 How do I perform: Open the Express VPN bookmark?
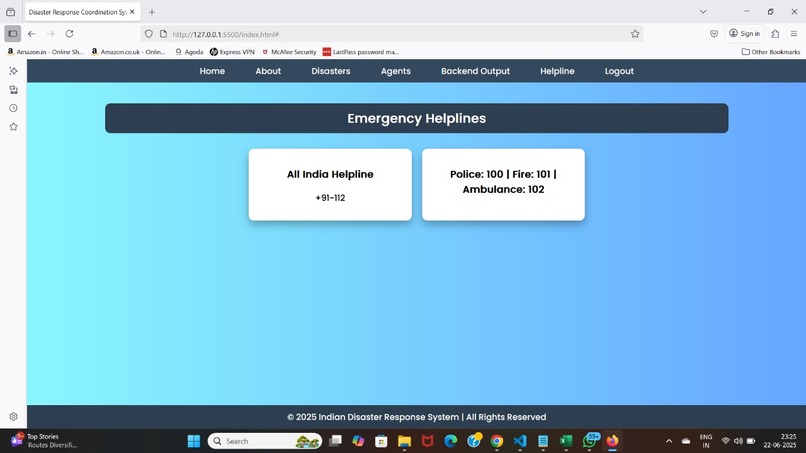[232, 52]
